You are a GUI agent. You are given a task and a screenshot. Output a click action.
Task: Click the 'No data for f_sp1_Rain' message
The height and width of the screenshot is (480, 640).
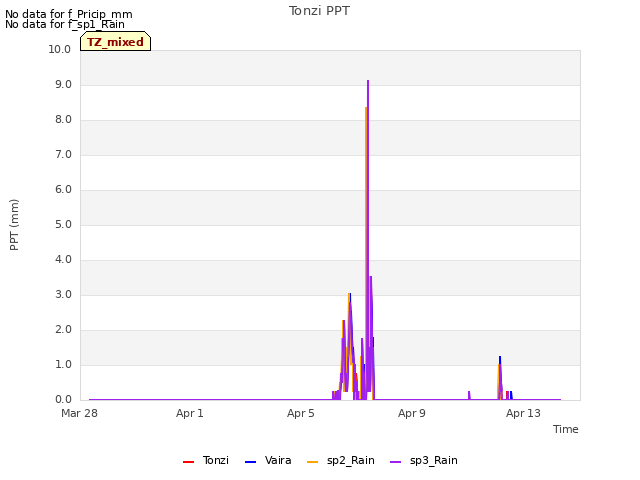[x=65, y=24]
